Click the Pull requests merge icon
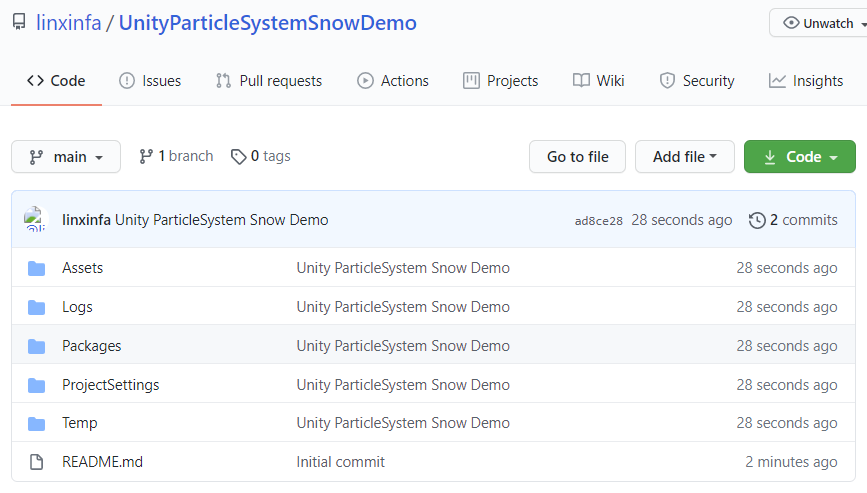 point(223,81)
